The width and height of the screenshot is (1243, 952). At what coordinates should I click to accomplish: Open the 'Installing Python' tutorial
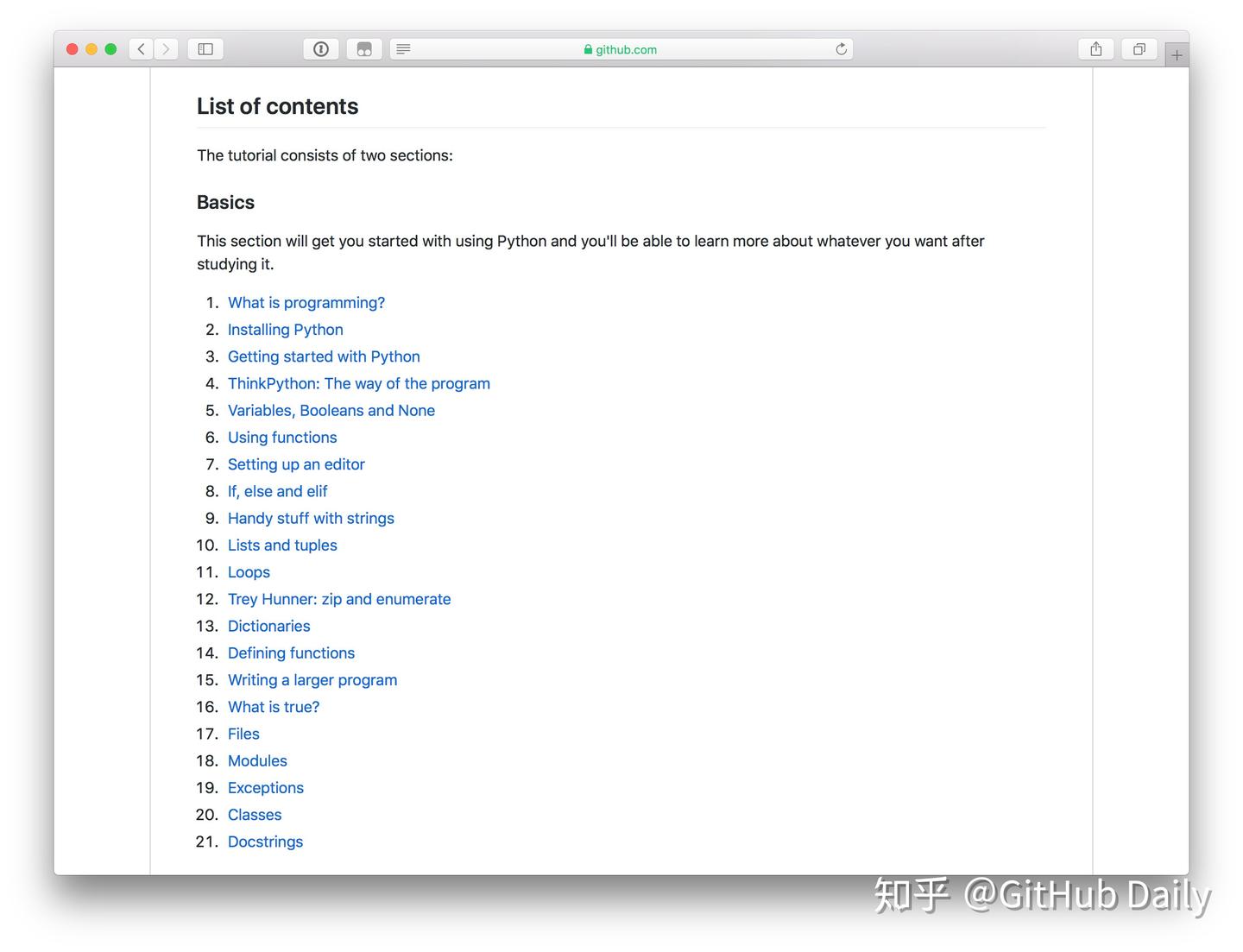(x=285, y=329)
